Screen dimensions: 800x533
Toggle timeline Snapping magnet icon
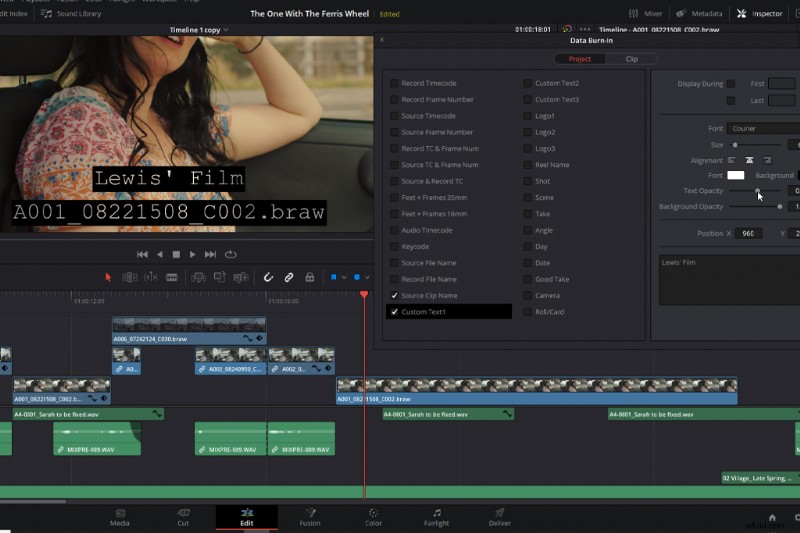point(268,277)
